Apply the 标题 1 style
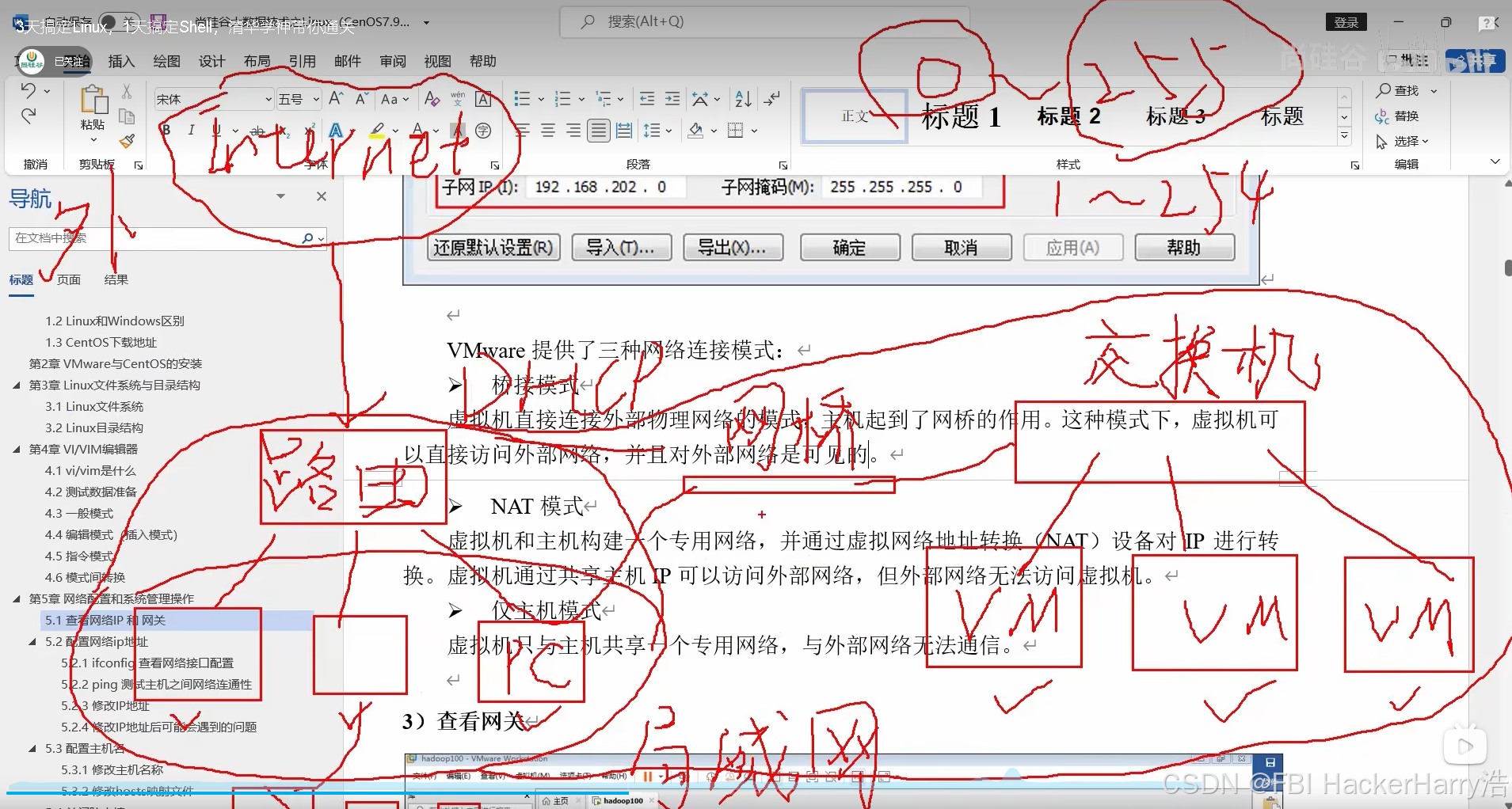 pos(961,117)
